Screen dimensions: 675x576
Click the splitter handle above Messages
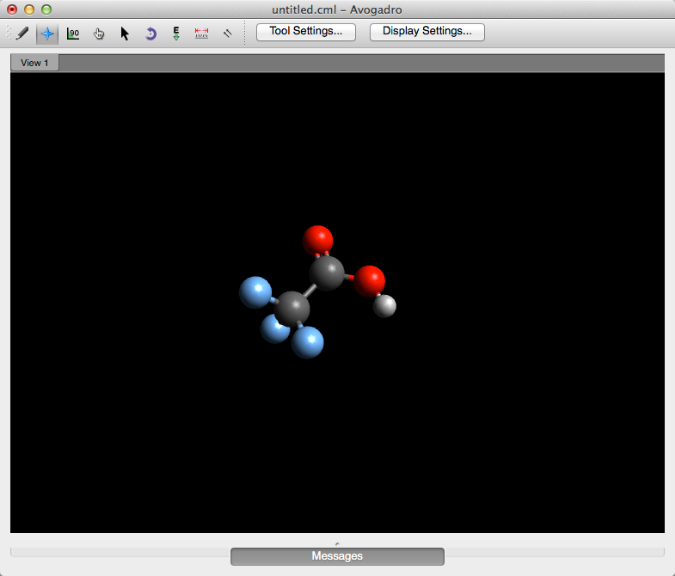[337, 542]
